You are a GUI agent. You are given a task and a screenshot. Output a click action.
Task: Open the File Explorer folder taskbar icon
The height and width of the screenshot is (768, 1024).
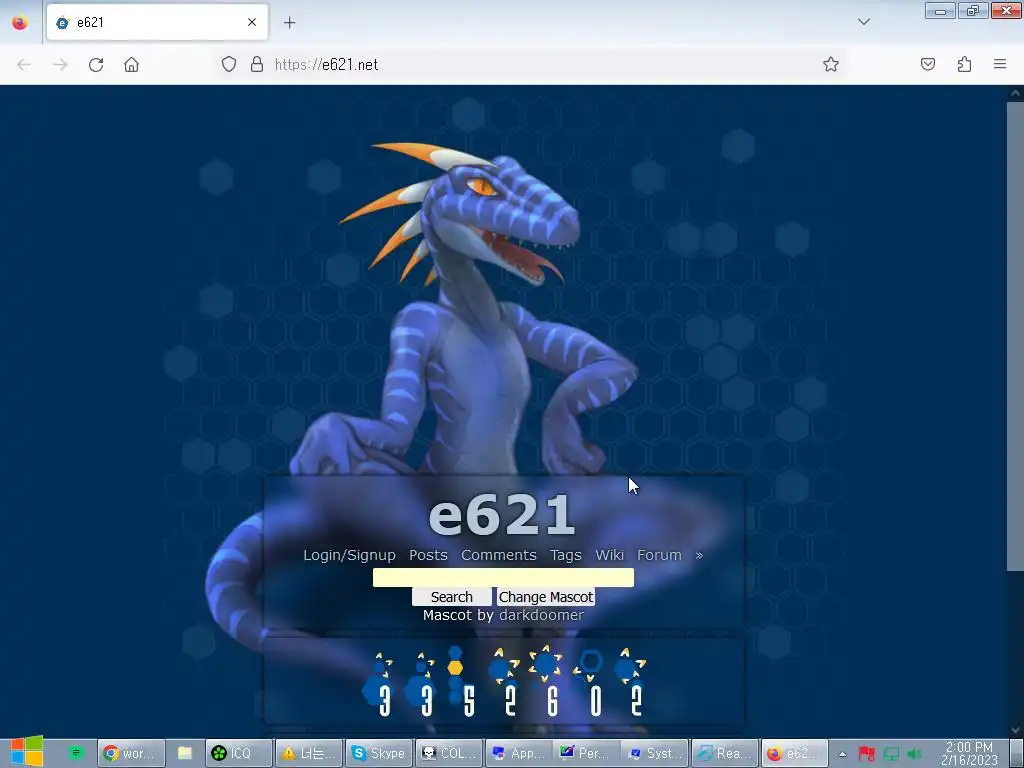[x=185, y=754]
